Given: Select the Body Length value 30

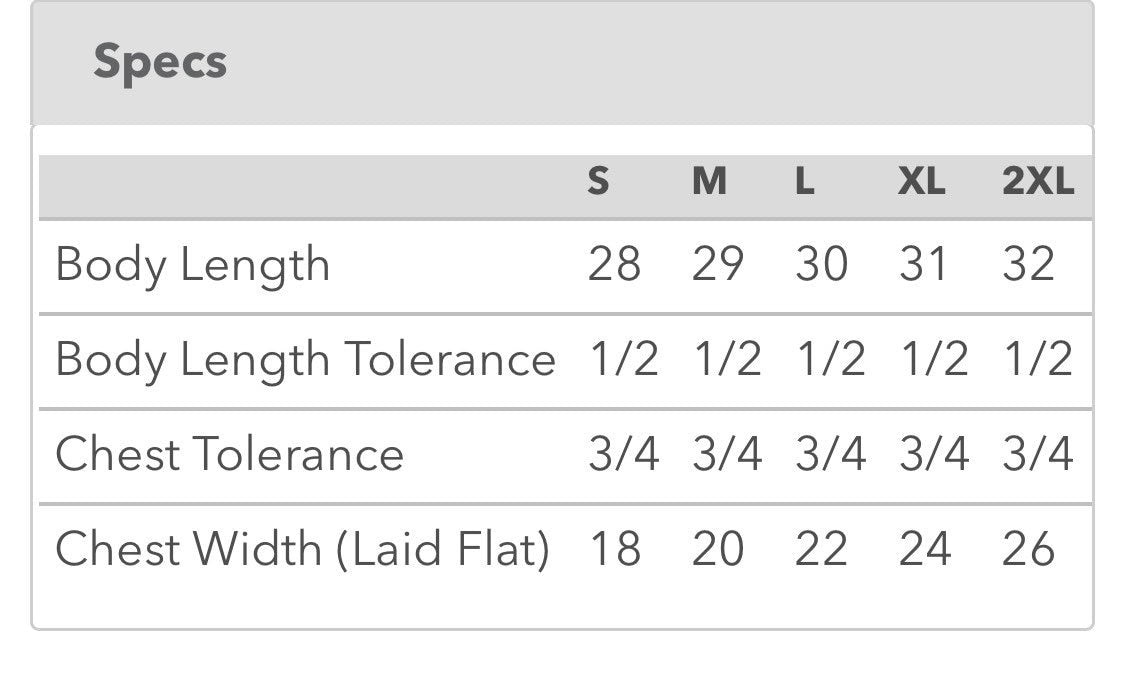Looking at the screenshot, I should pyautogui.click(x=821, y=265).
